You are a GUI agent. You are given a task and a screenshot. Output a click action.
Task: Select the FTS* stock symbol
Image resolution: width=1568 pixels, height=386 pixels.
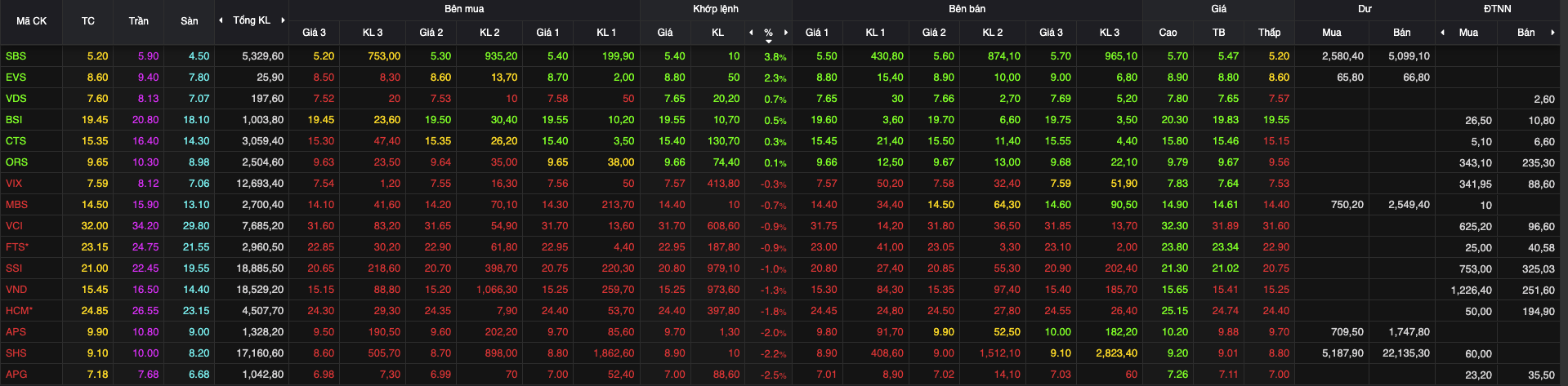click(16, 247)
